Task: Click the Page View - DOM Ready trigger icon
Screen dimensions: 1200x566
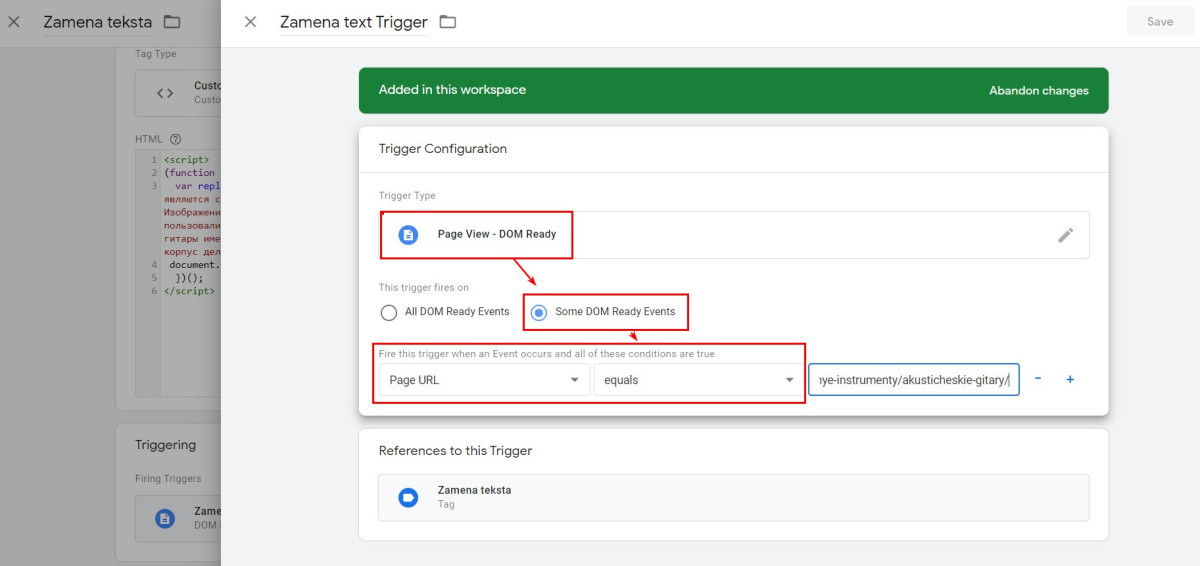Action: [x=407, y=235]
